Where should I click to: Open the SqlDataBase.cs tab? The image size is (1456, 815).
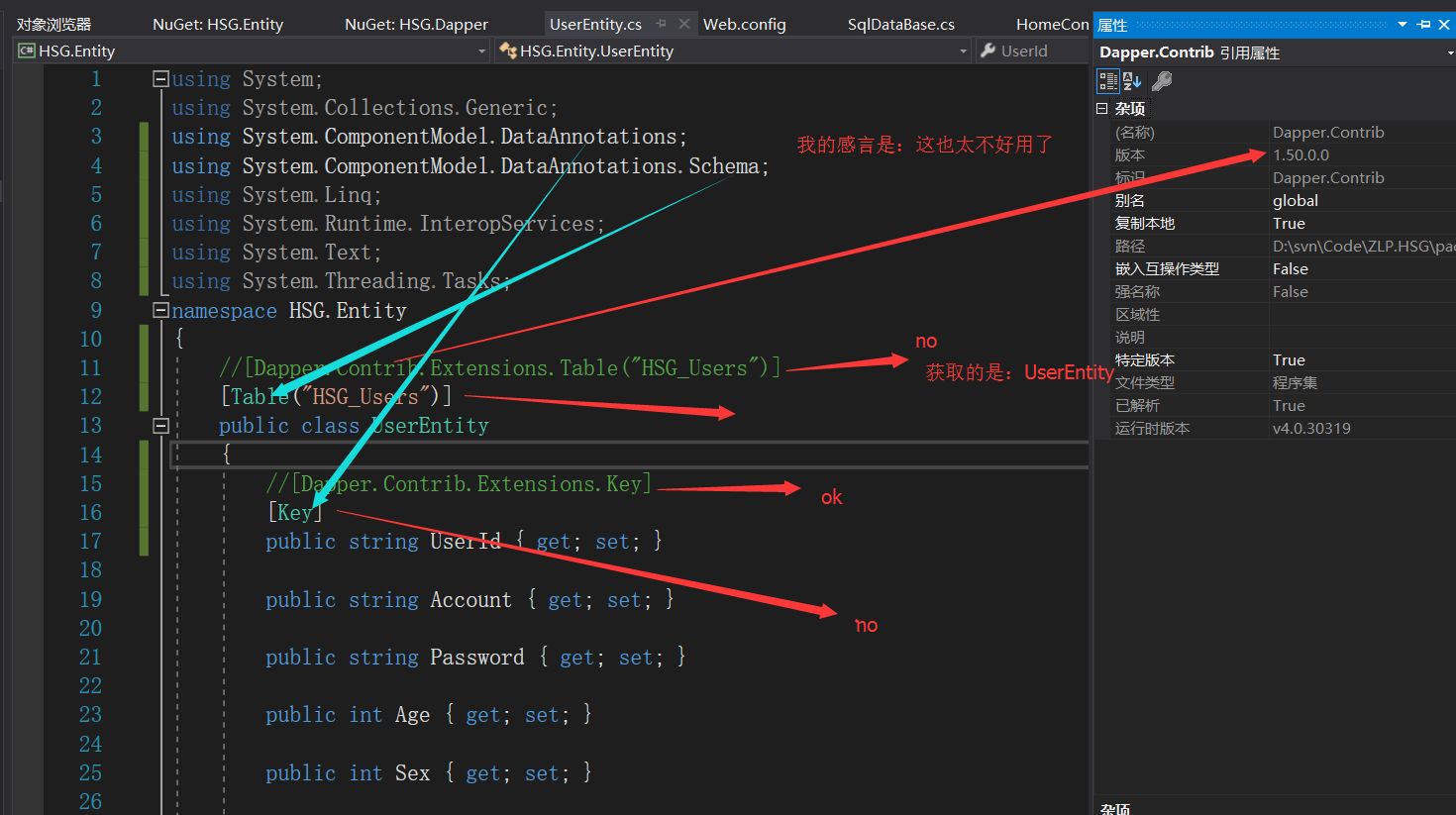point(901,24)
